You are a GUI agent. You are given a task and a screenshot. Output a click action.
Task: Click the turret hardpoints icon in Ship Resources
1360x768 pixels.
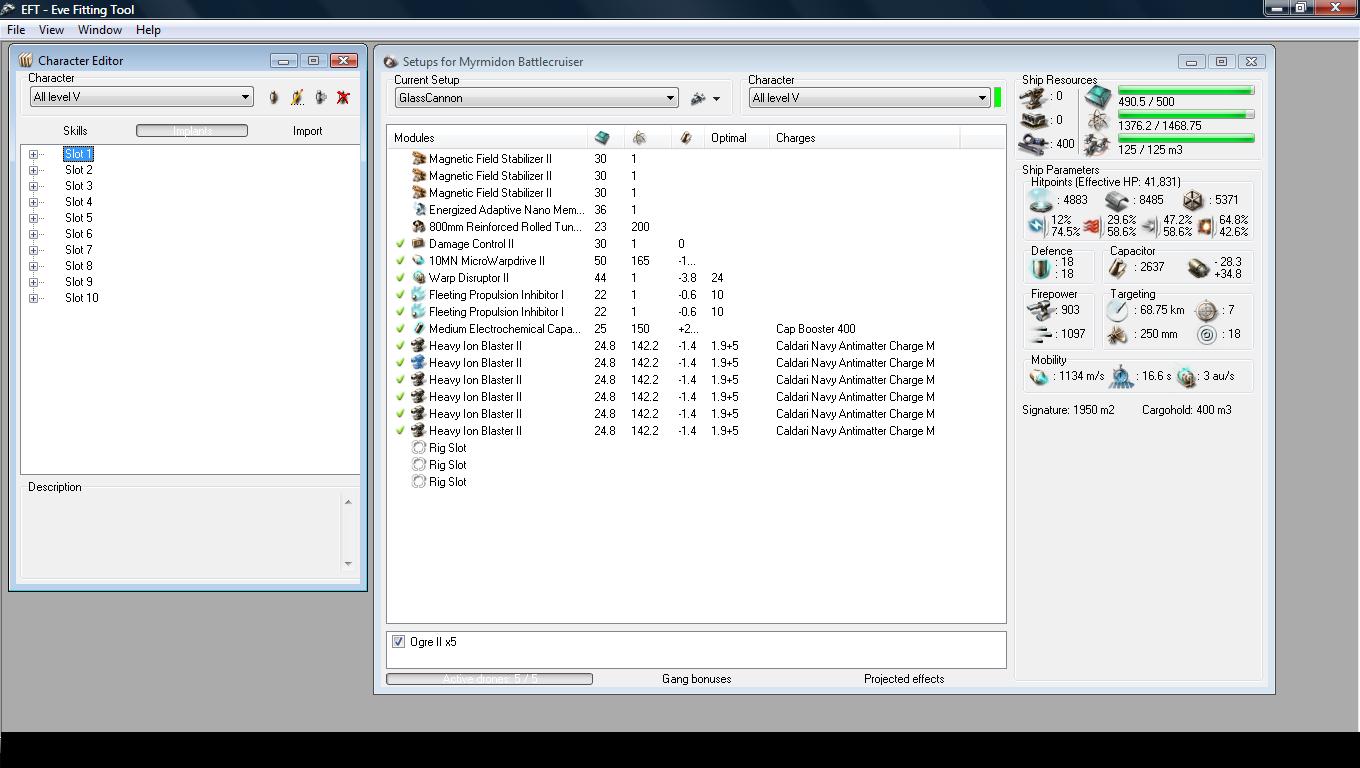[1034, 97]
